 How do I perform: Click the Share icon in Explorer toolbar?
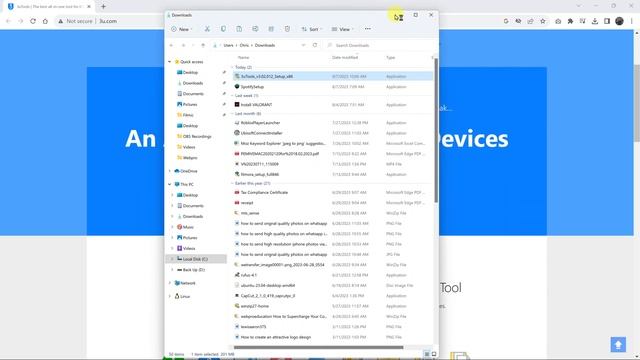271,29
